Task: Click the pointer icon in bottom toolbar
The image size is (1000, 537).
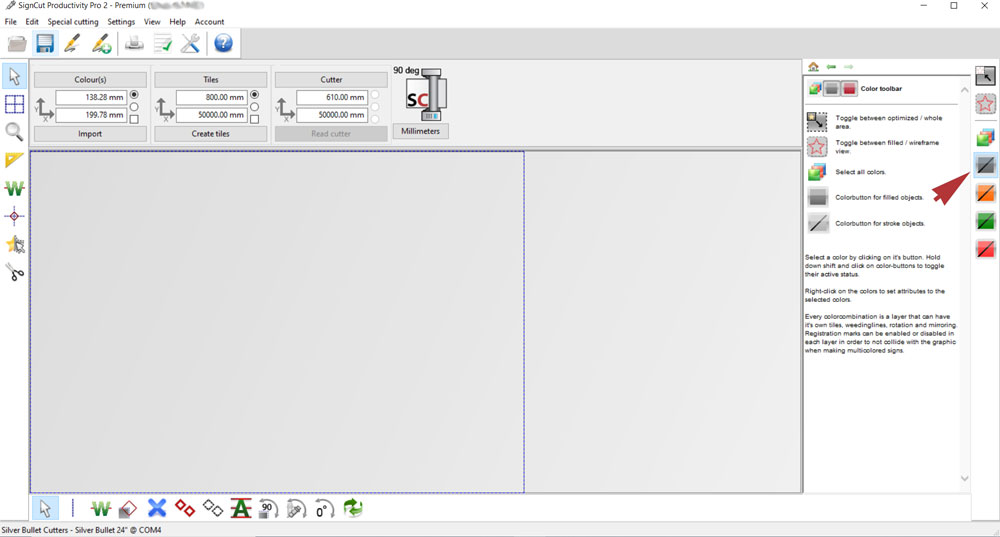Action: pos(45,508)
